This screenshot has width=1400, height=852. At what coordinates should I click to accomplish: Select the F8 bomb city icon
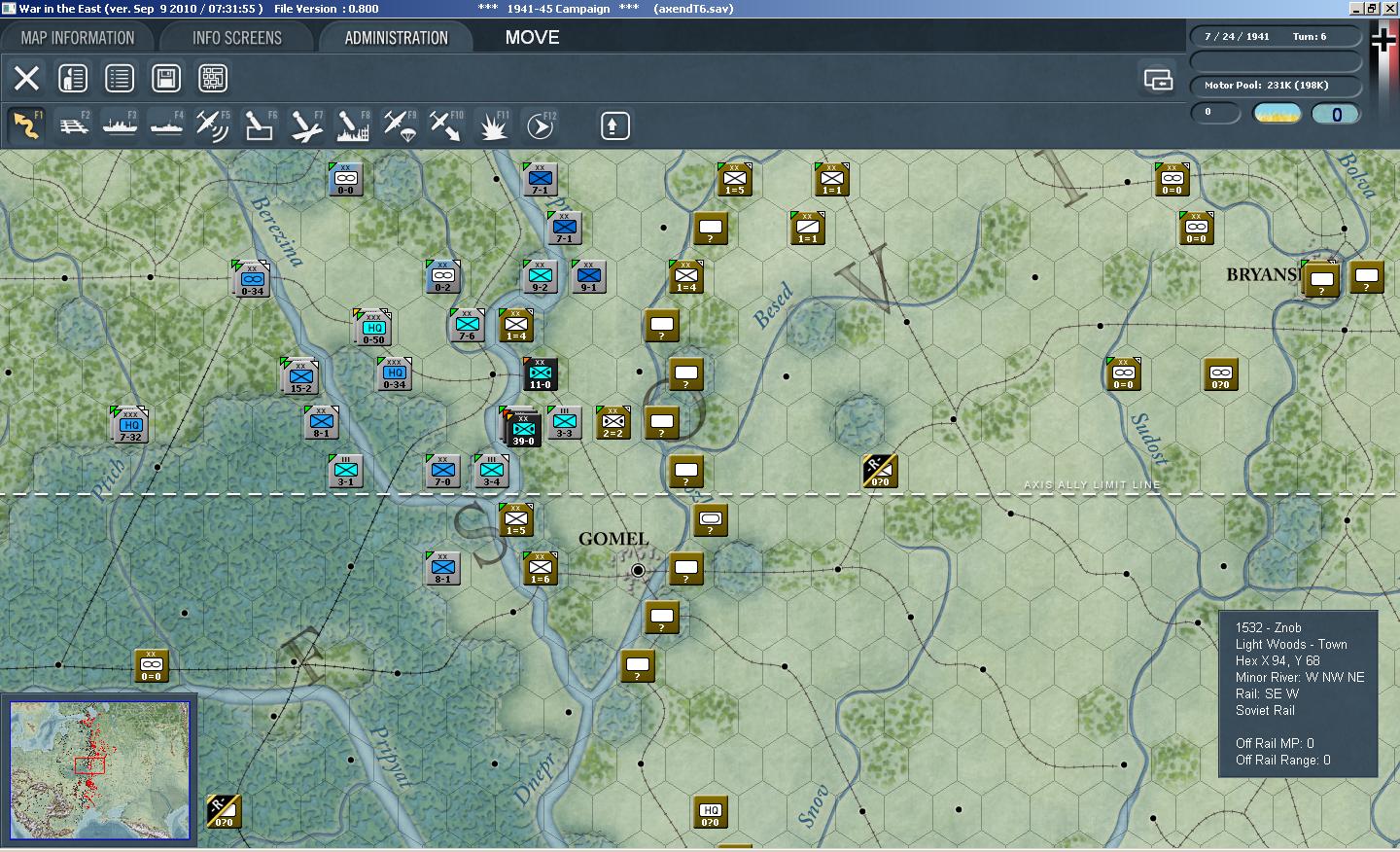(x=353, y=125)
